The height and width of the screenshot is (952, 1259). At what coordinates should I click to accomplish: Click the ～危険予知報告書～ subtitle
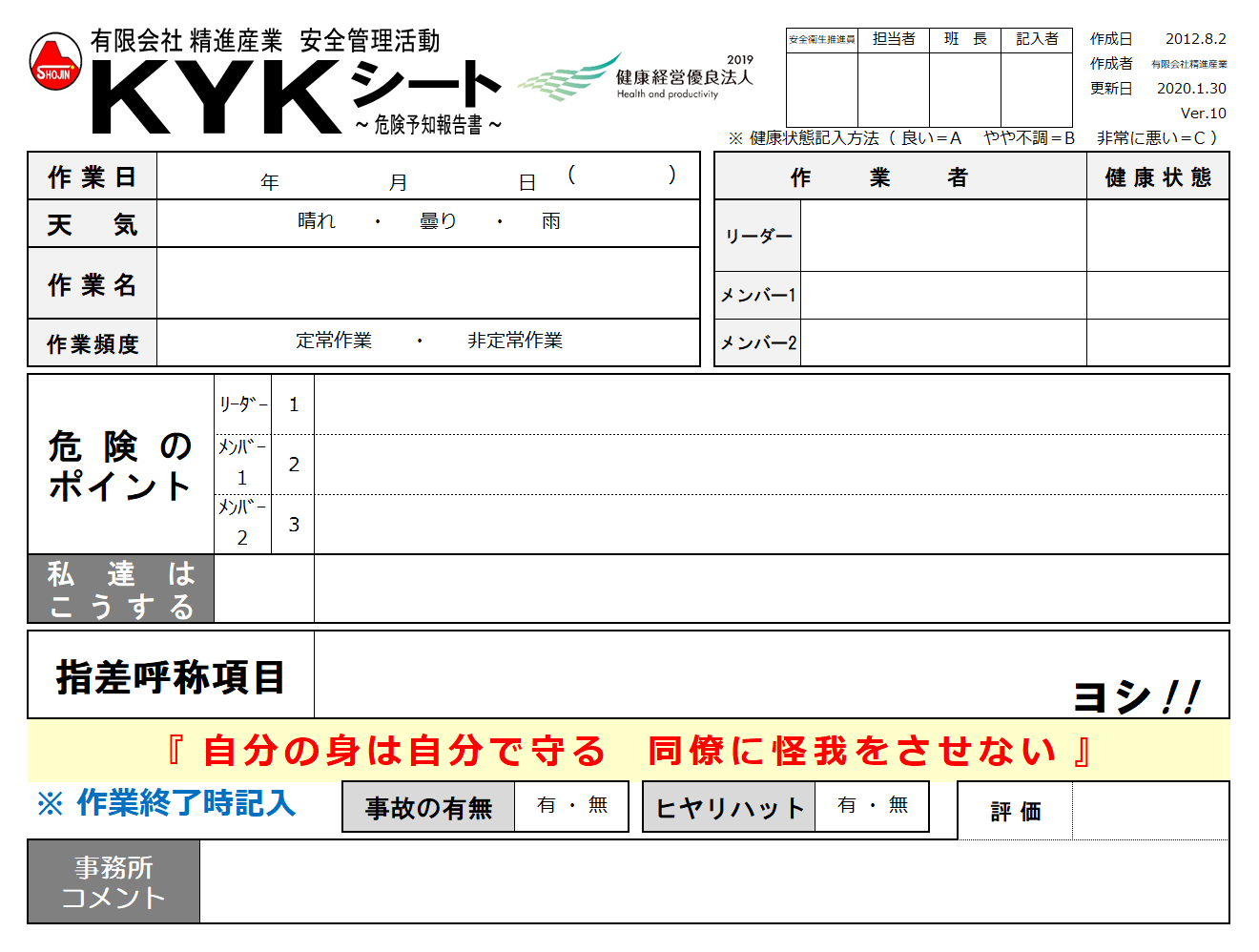click(428, 125)
